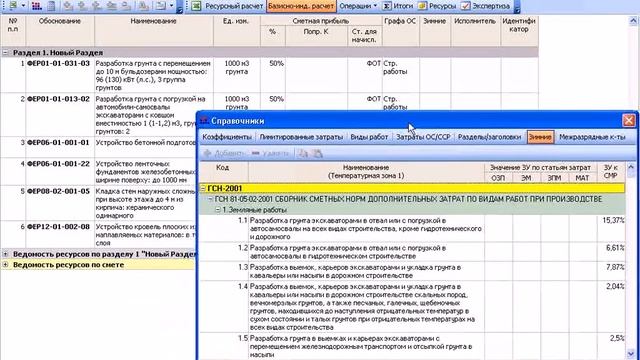Screen dimensions: 640x360
Task: Collapse the 1. Земляные работы node
Action: (x=218, y=210)
